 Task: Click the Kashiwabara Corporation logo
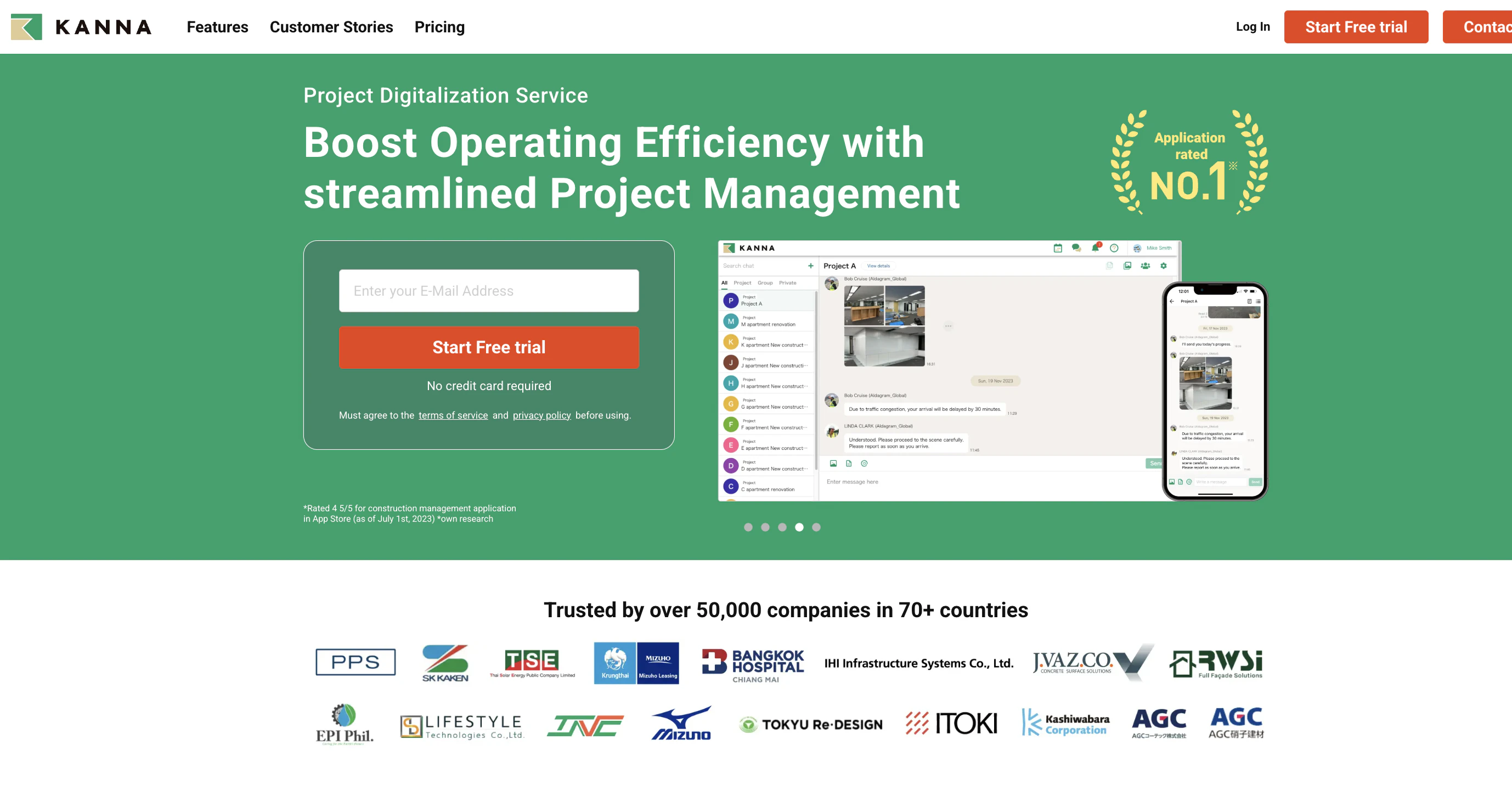coord(1065,723)
